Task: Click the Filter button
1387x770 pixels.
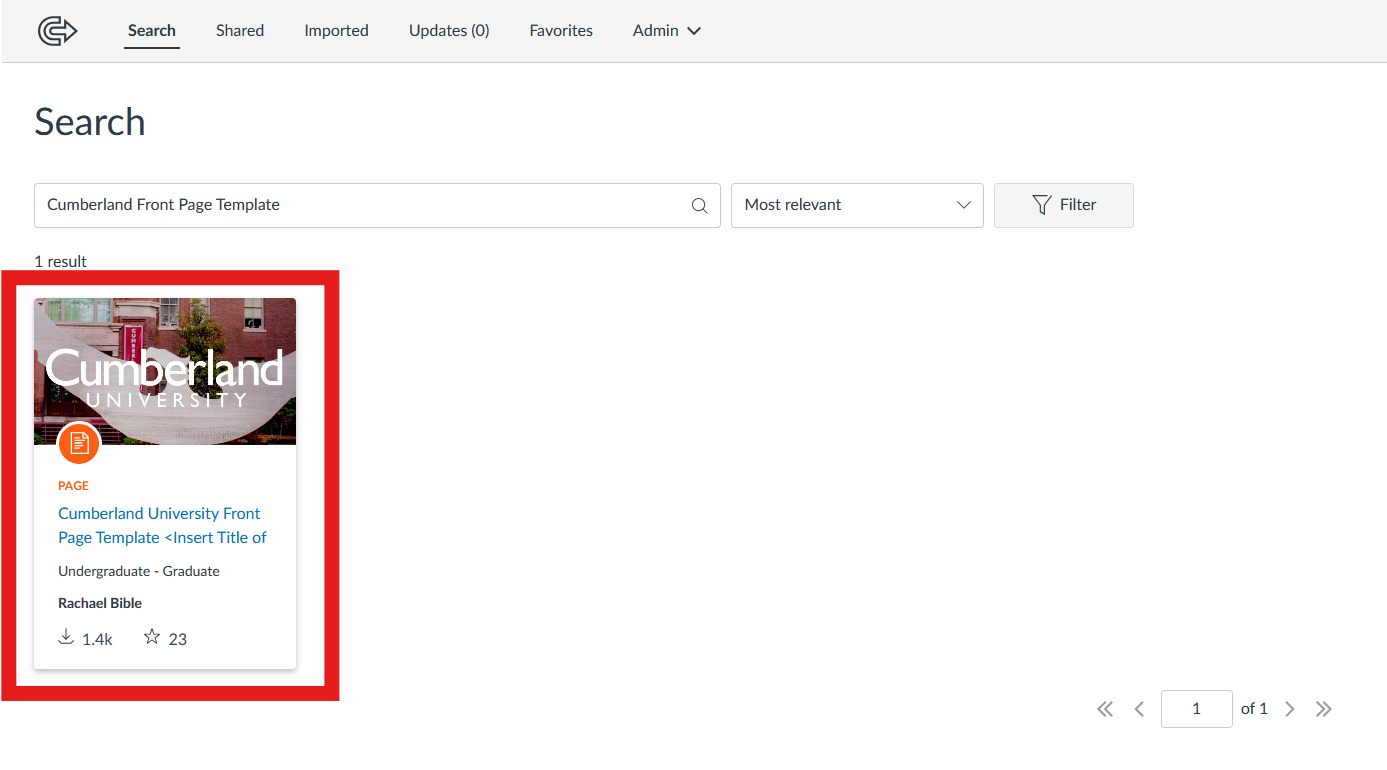Action: click(1063, 205)
